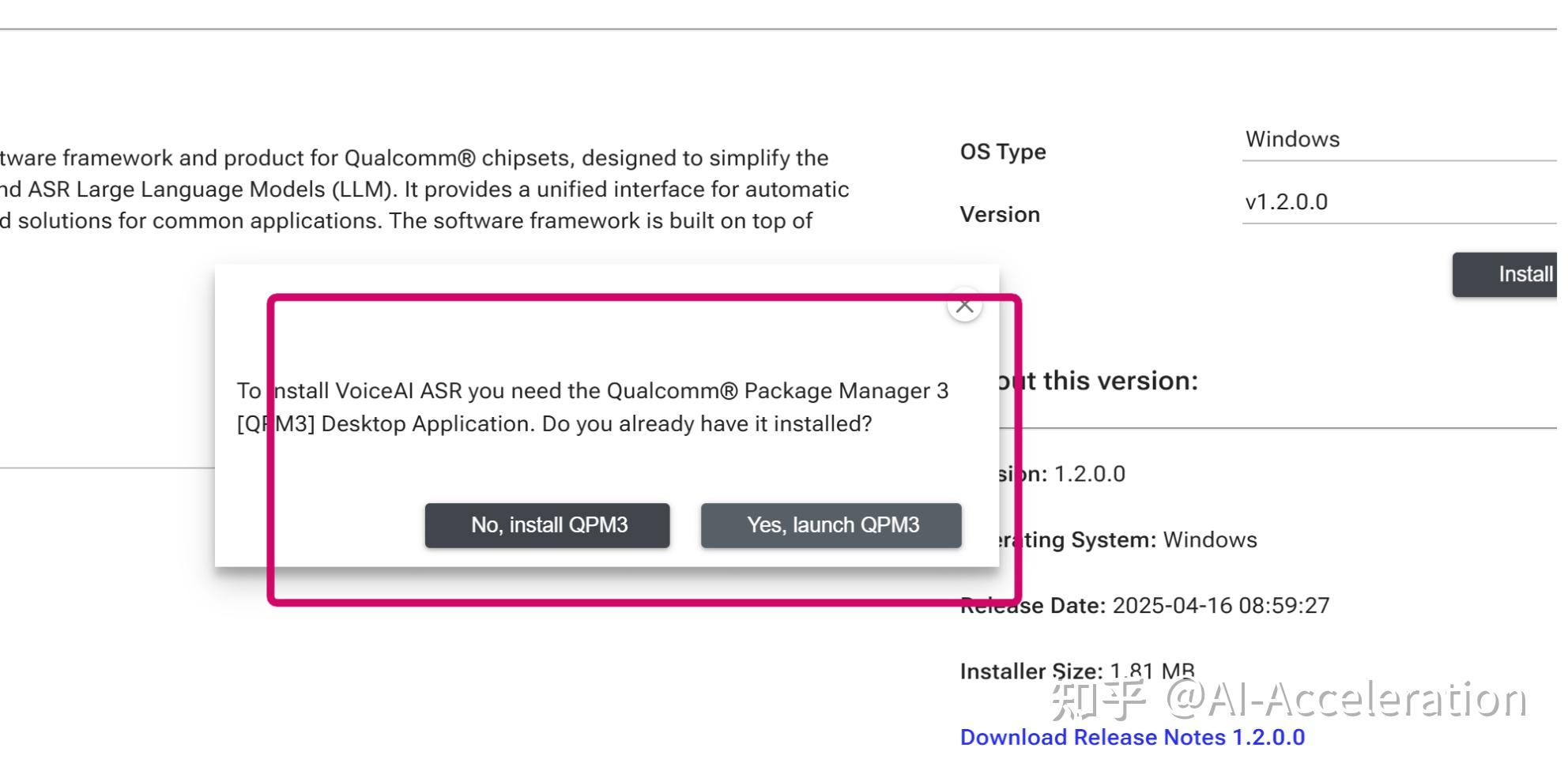This screenshot has height=763, width=1568.
Task: Click the version number 1.2.0.0 detail value
Action: [1089, 474]
